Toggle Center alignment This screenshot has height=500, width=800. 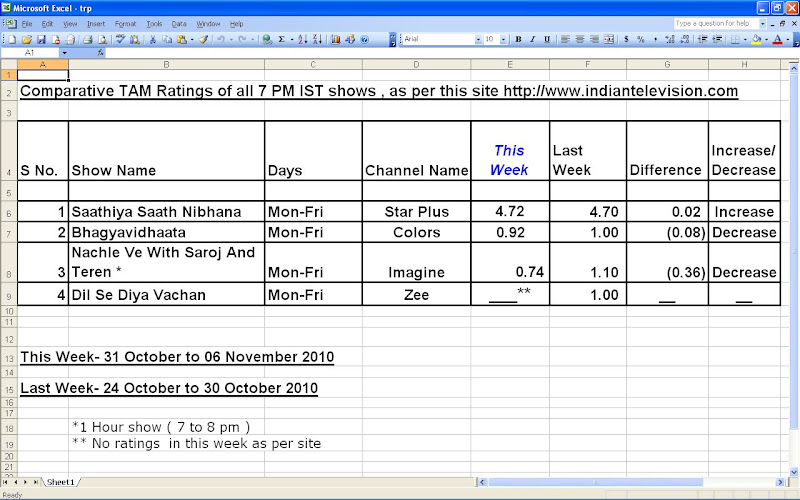[580, 39]
